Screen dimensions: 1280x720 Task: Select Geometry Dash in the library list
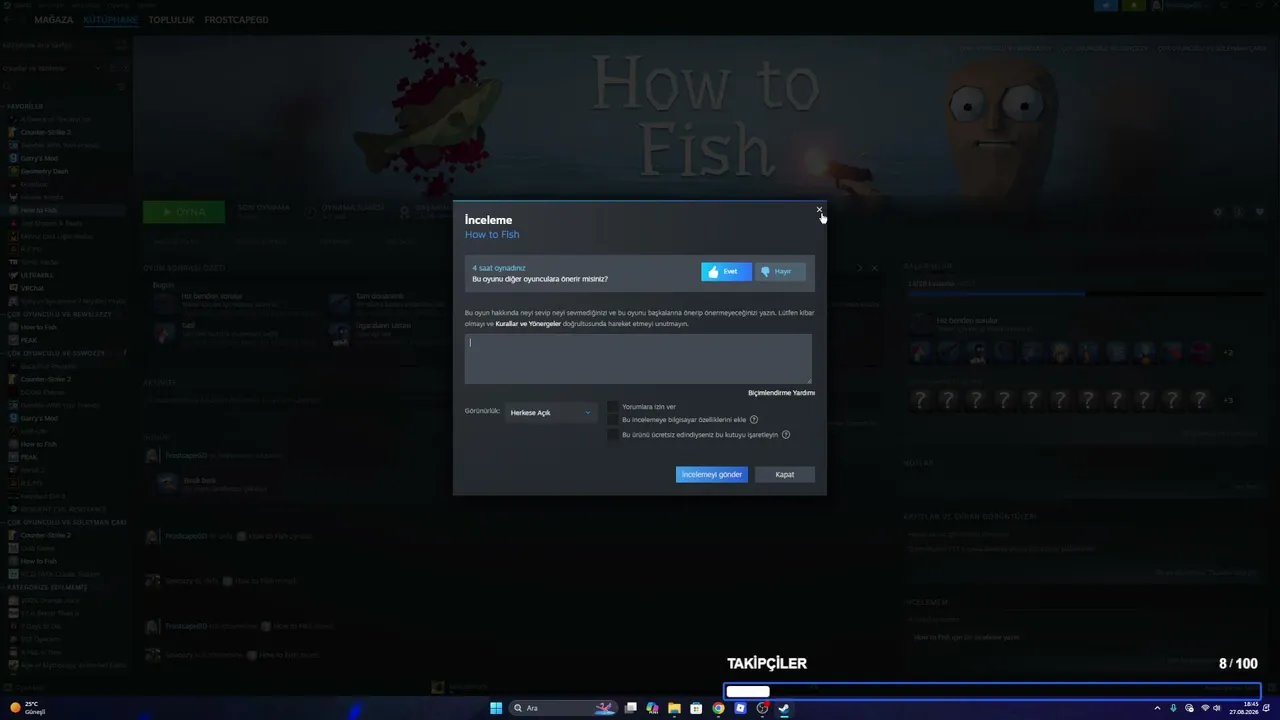click(45, 171)
